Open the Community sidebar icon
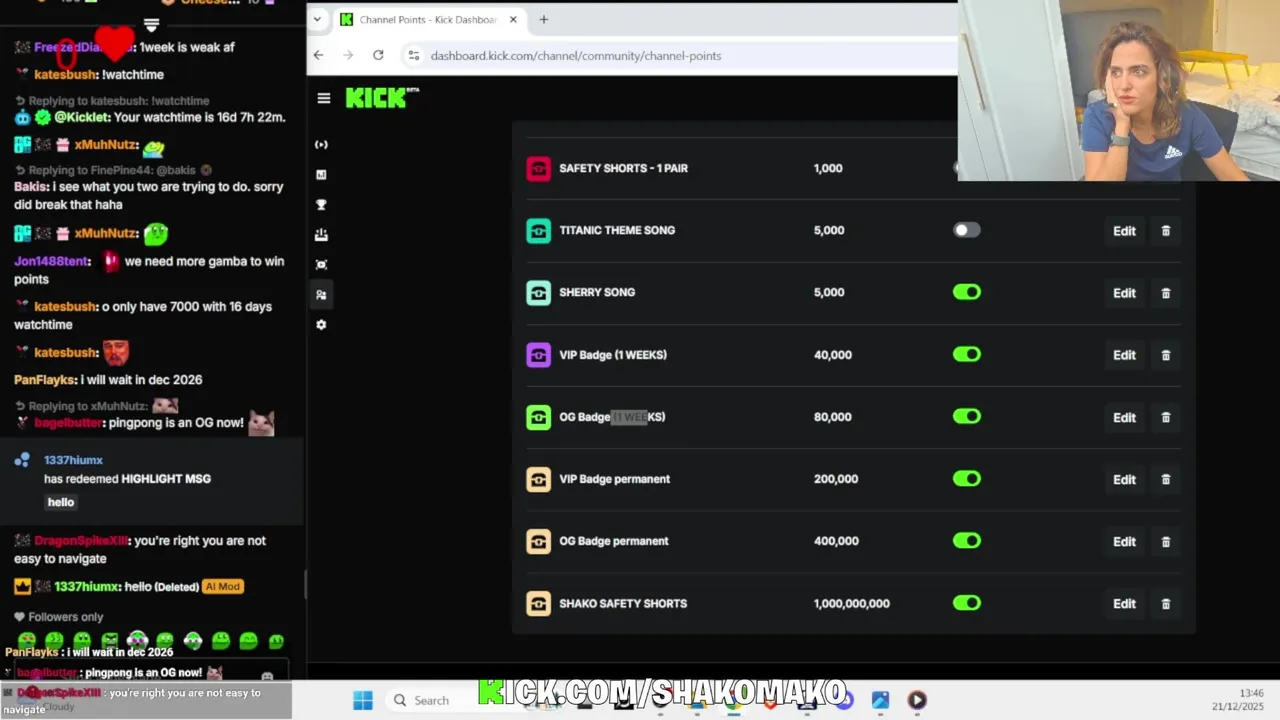This screenshot has width=1280, height=720. coord(321,294)
